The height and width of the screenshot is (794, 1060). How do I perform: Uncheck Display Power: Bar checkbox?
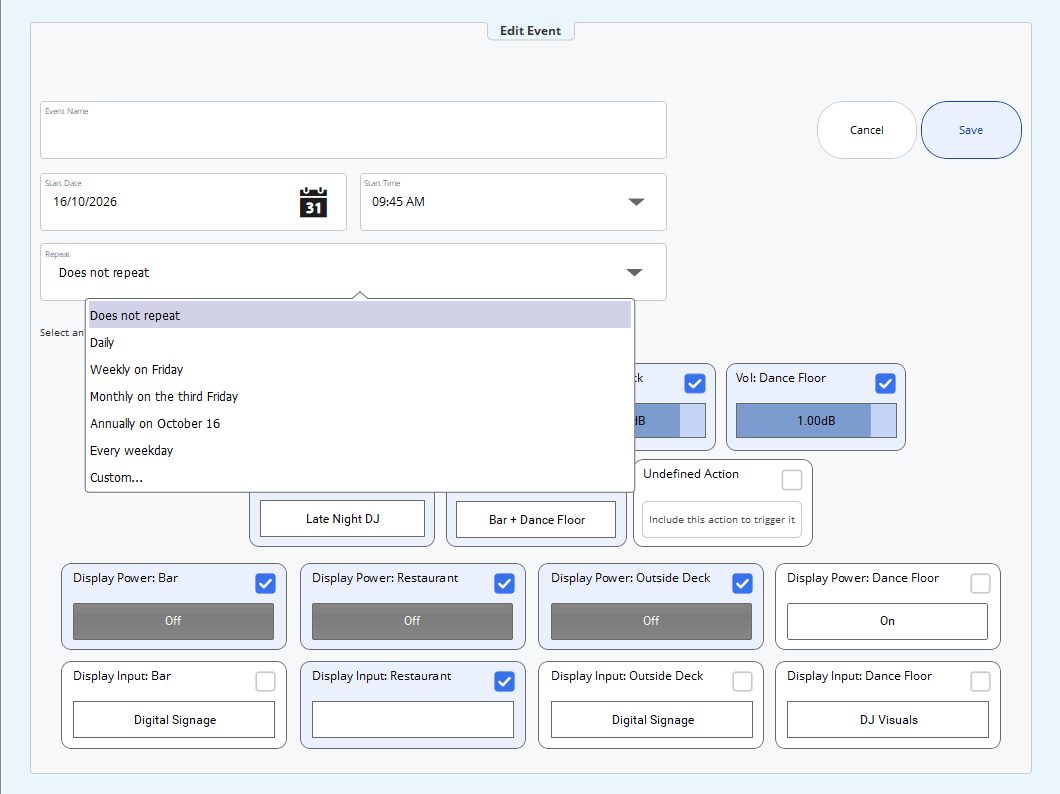[x=265, y=583]
